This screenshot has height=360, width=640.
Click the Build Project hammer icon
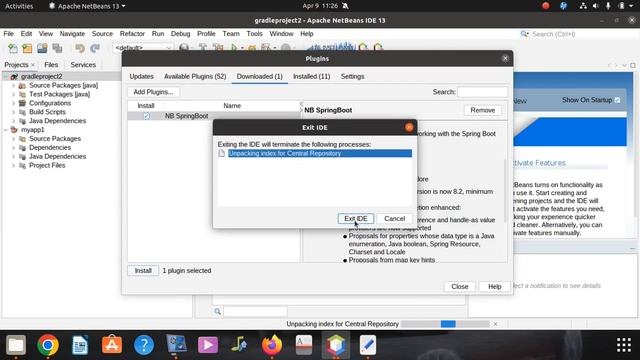202,48
